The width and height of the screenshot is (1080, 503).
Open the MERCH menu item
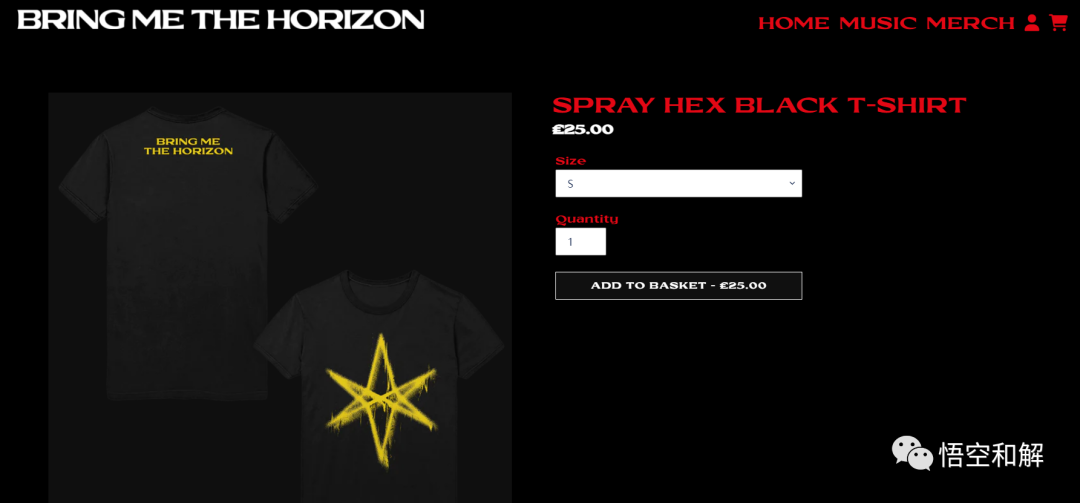[x=970, y=23]
